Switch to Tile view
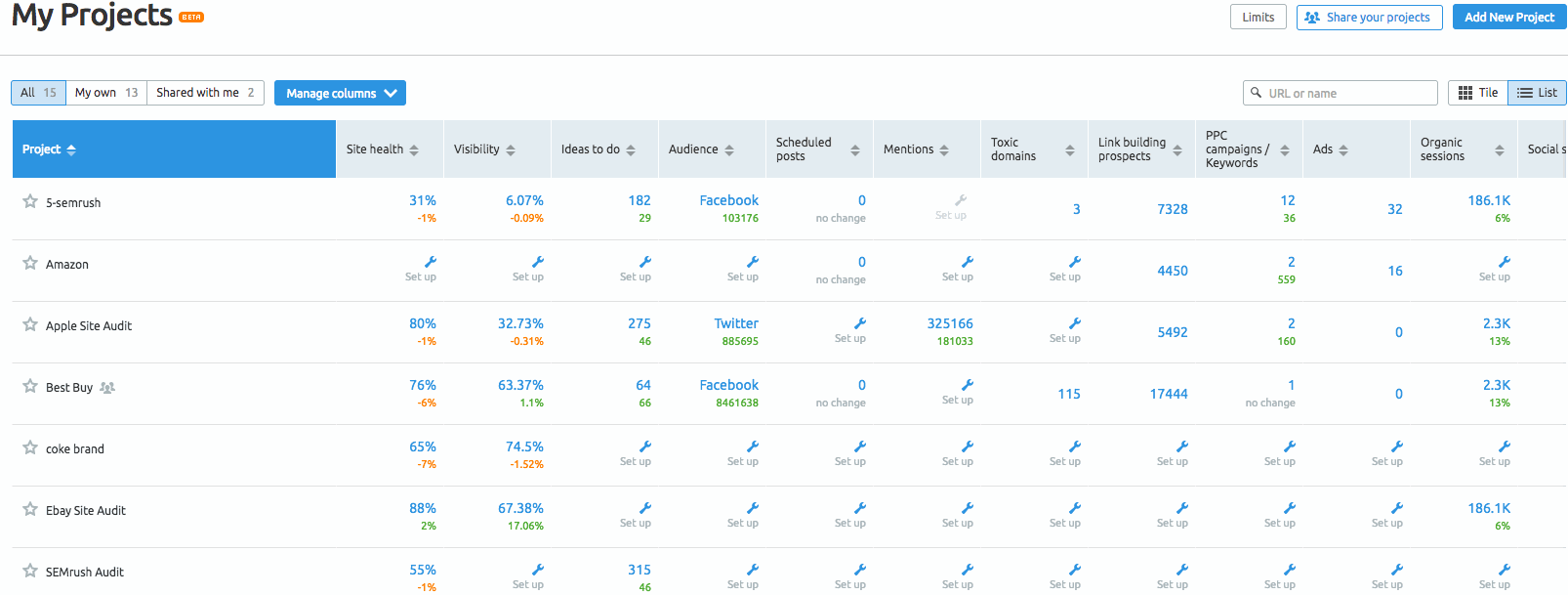1568x595 pixels. [1478, 93]
